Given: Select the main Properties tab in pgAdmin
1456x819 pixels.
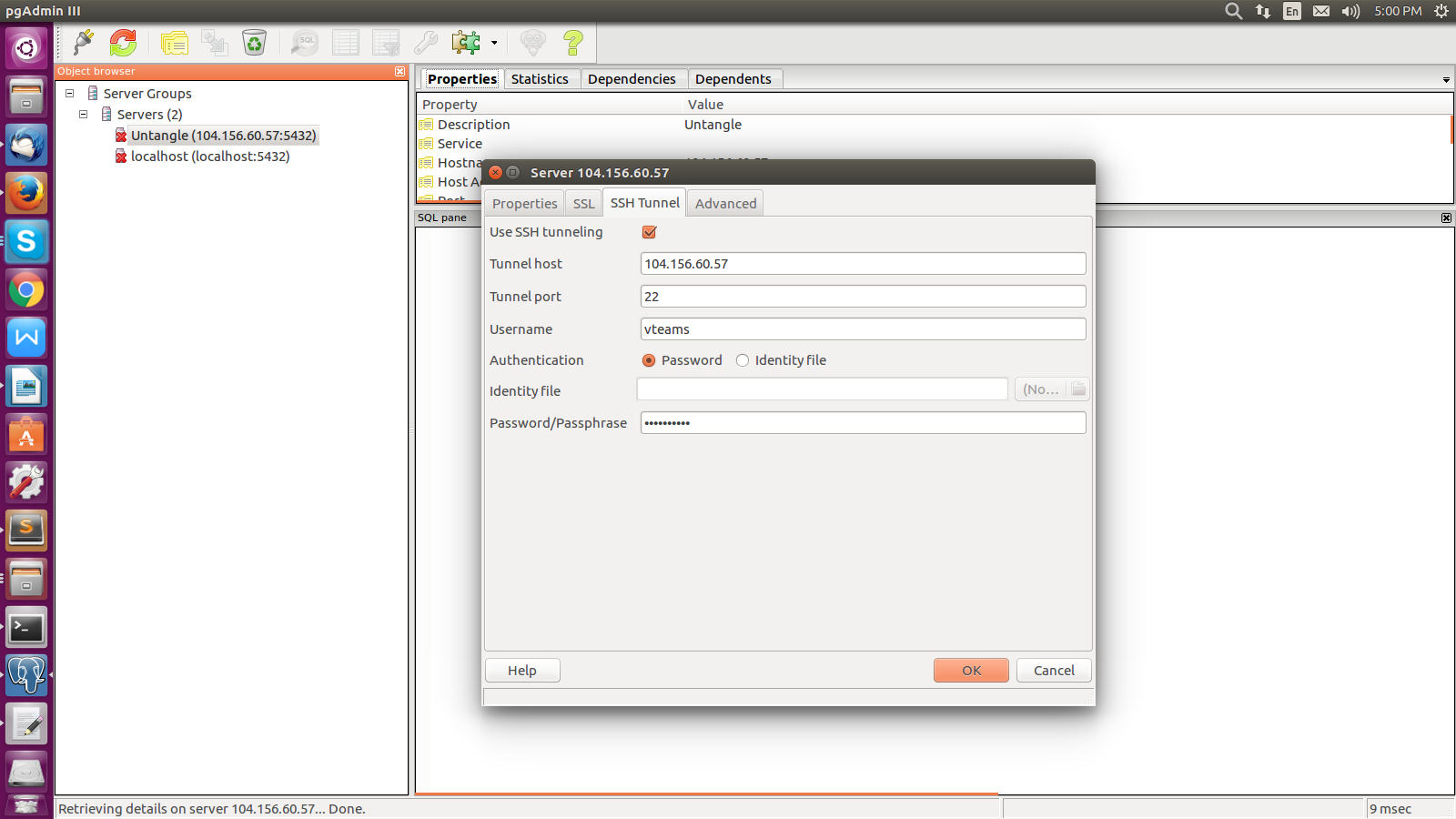Looking at the screenshot, I should 462,79.
